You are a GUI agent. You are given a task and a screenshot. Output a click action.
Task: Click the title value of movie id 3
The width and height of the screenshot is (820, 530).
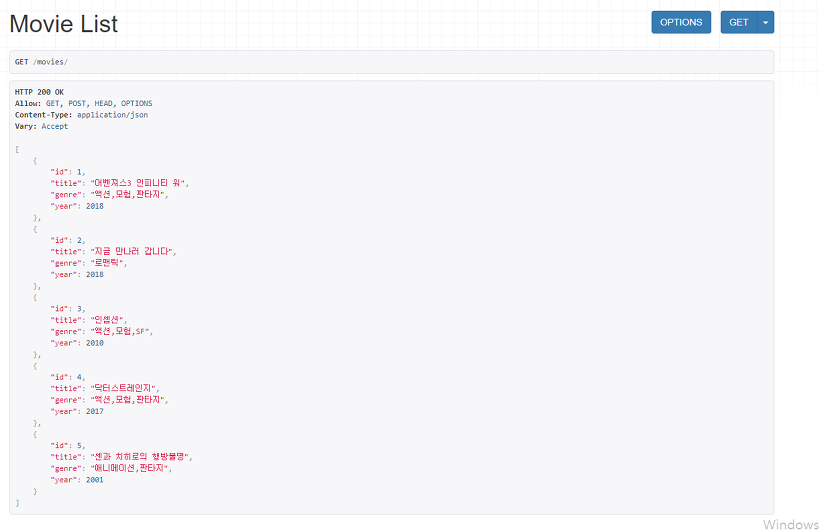click(107, 320)
